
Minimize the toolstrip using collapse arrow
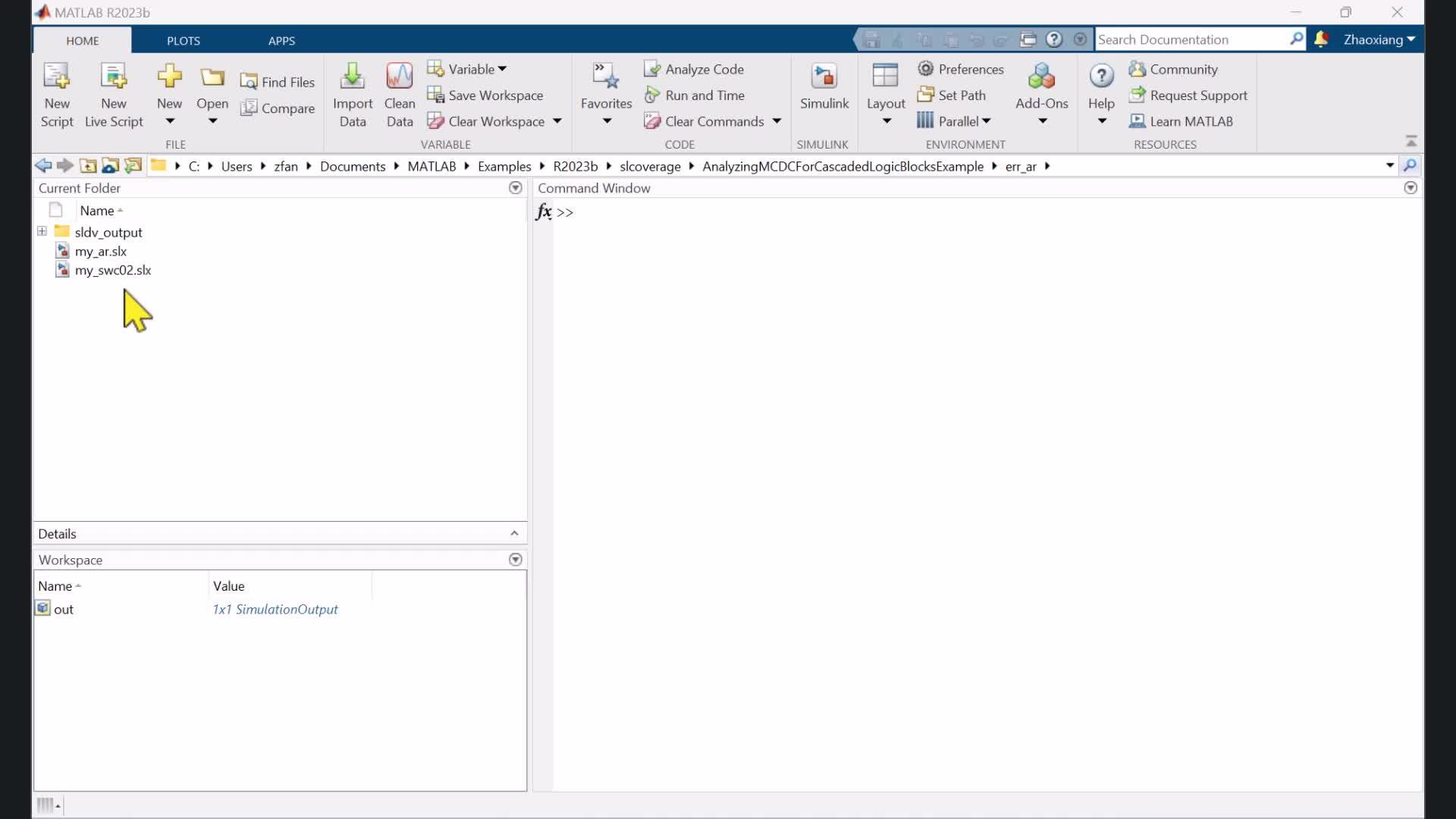[1411, 142]
